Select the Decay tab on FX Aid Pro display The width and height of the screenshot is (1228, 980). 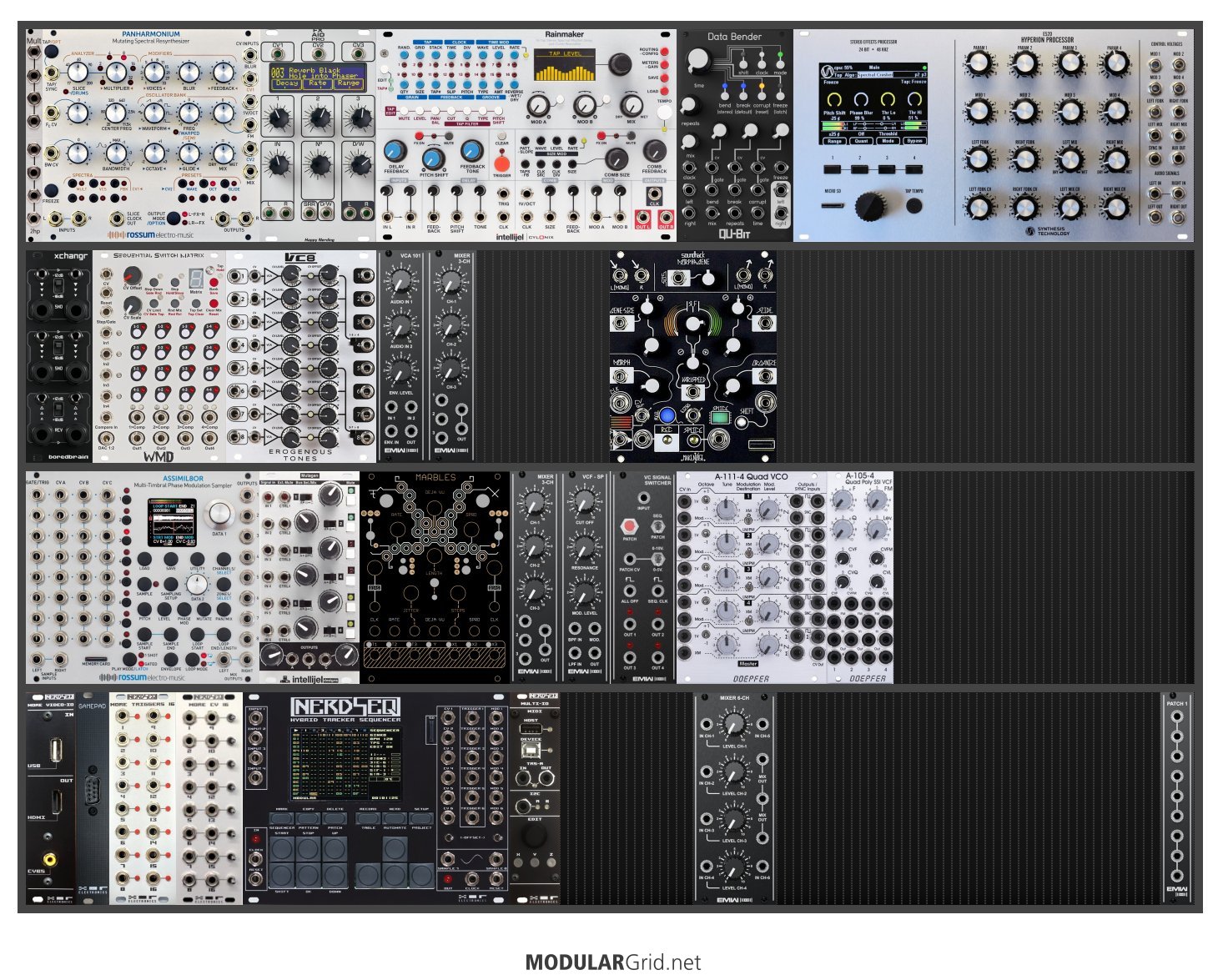pyautogui.click(x=286, y=83)
